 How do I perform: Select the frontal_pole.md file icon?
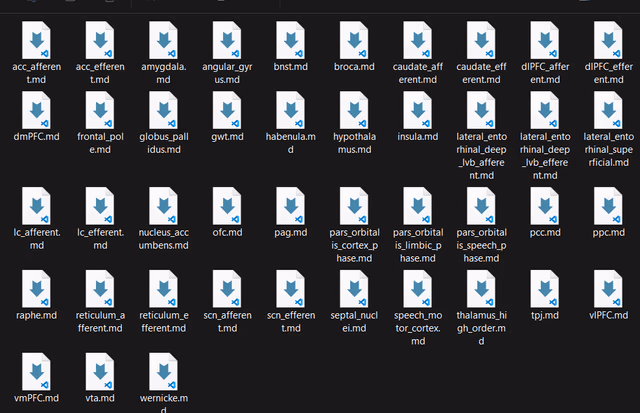pos(100,110)
